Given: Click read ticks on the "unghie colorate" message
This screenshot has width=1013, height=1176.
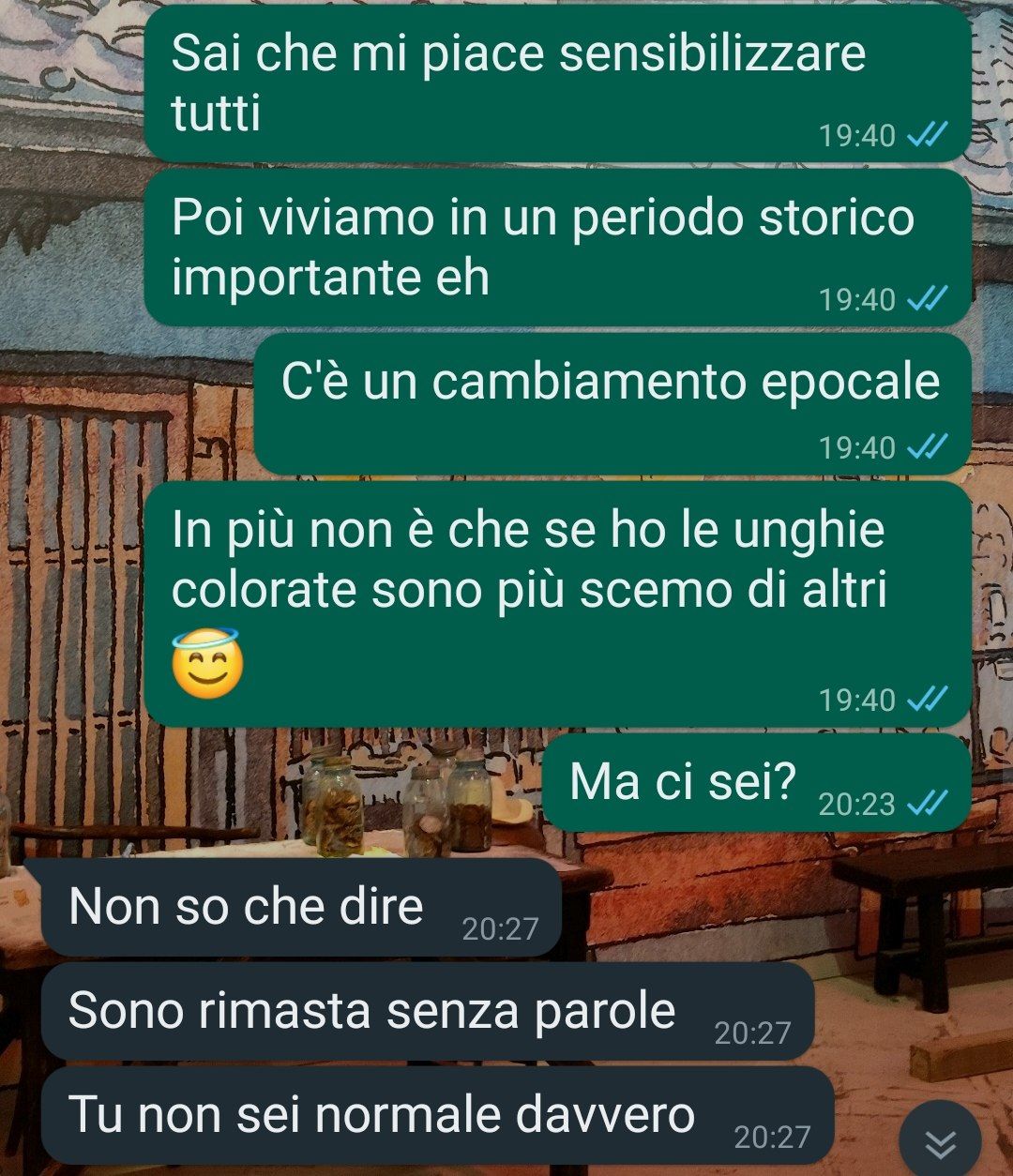Looking at the screenshot, I should pos(929,699).
